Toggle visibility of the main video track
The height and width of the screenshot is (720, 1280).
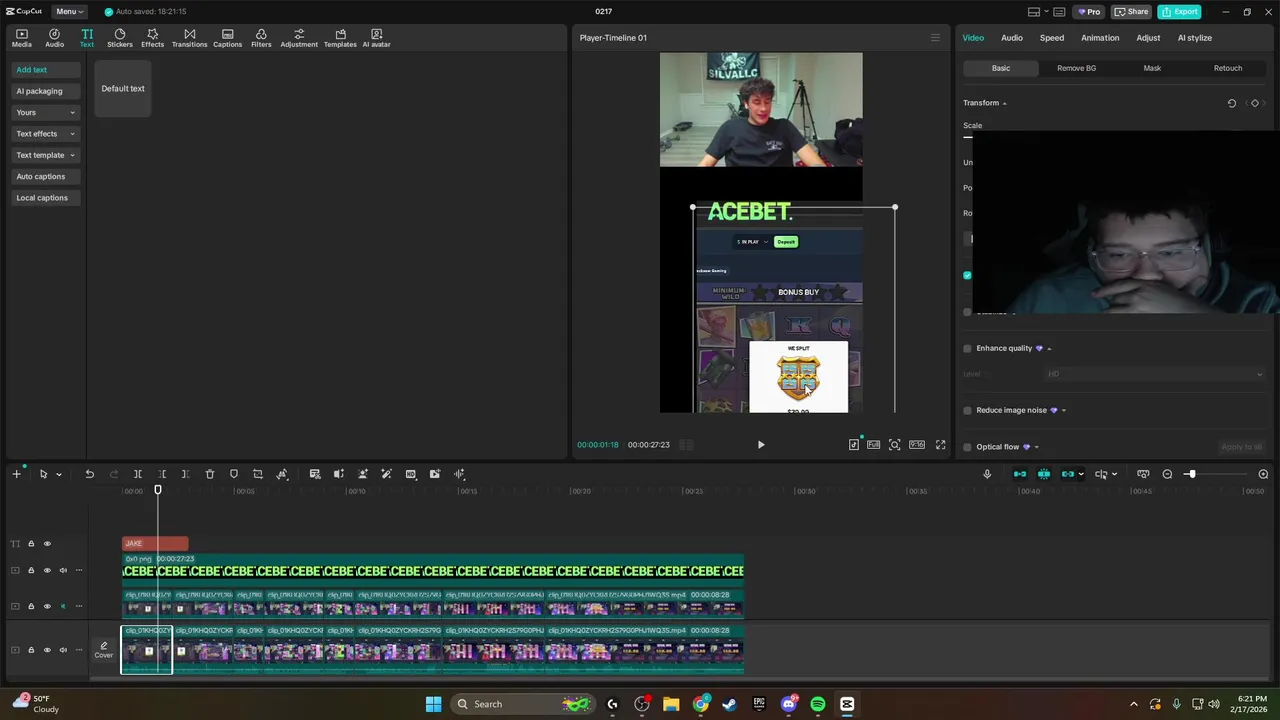[x=47, y=650]
